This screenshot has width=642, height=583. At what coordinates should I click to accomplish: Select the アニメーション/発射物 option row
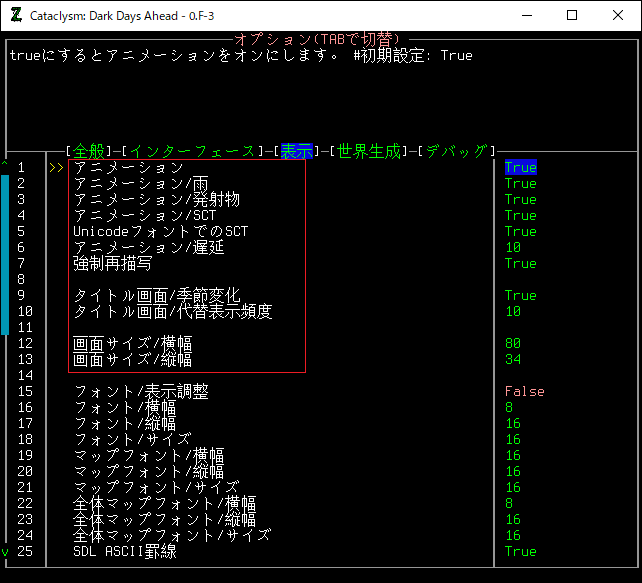(x=156, y=200)
